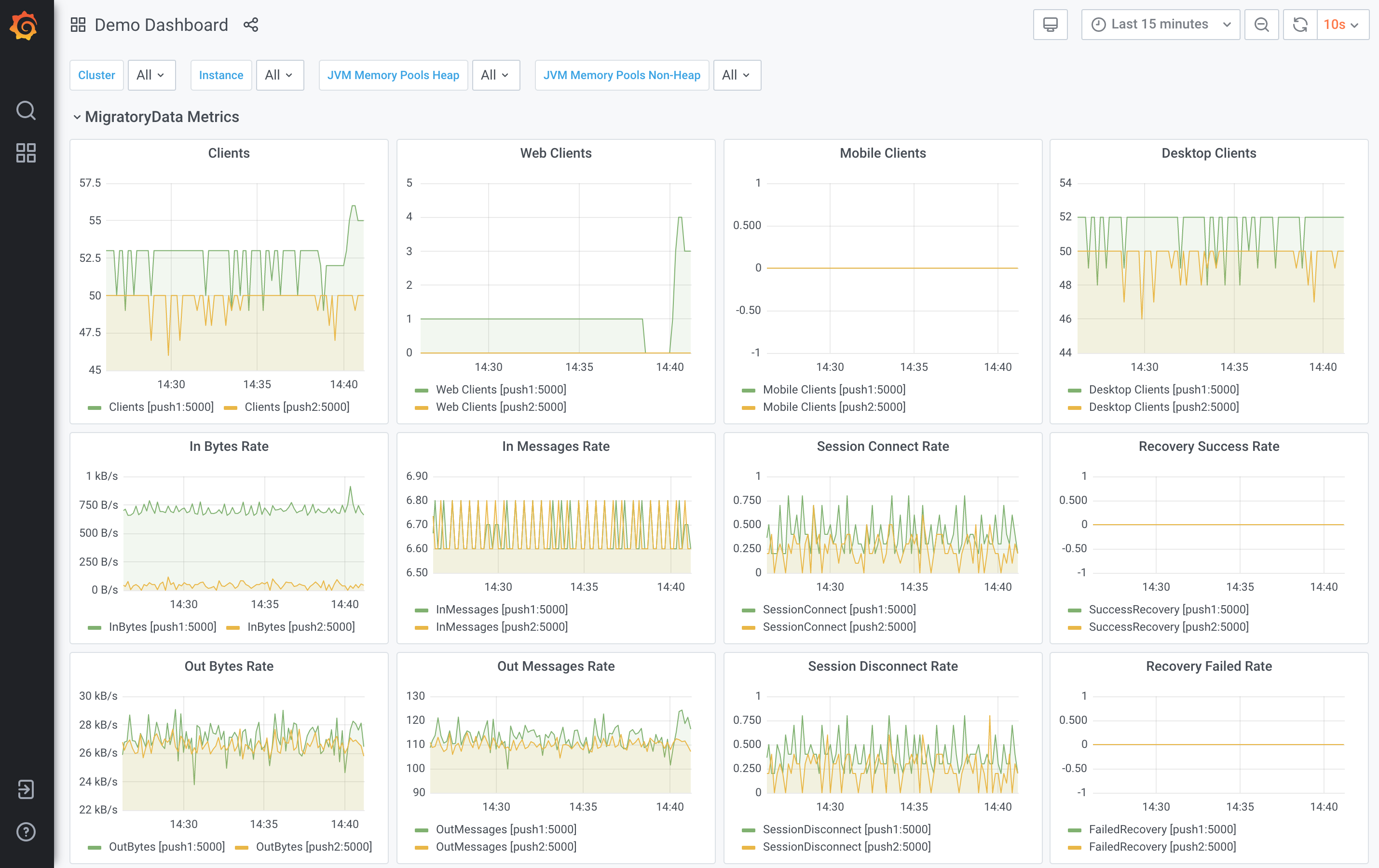Open the 10s refresh interval dropdown
This screenshot has height=868, width=1379.
pyautogui.click(x=1342, y=25)
